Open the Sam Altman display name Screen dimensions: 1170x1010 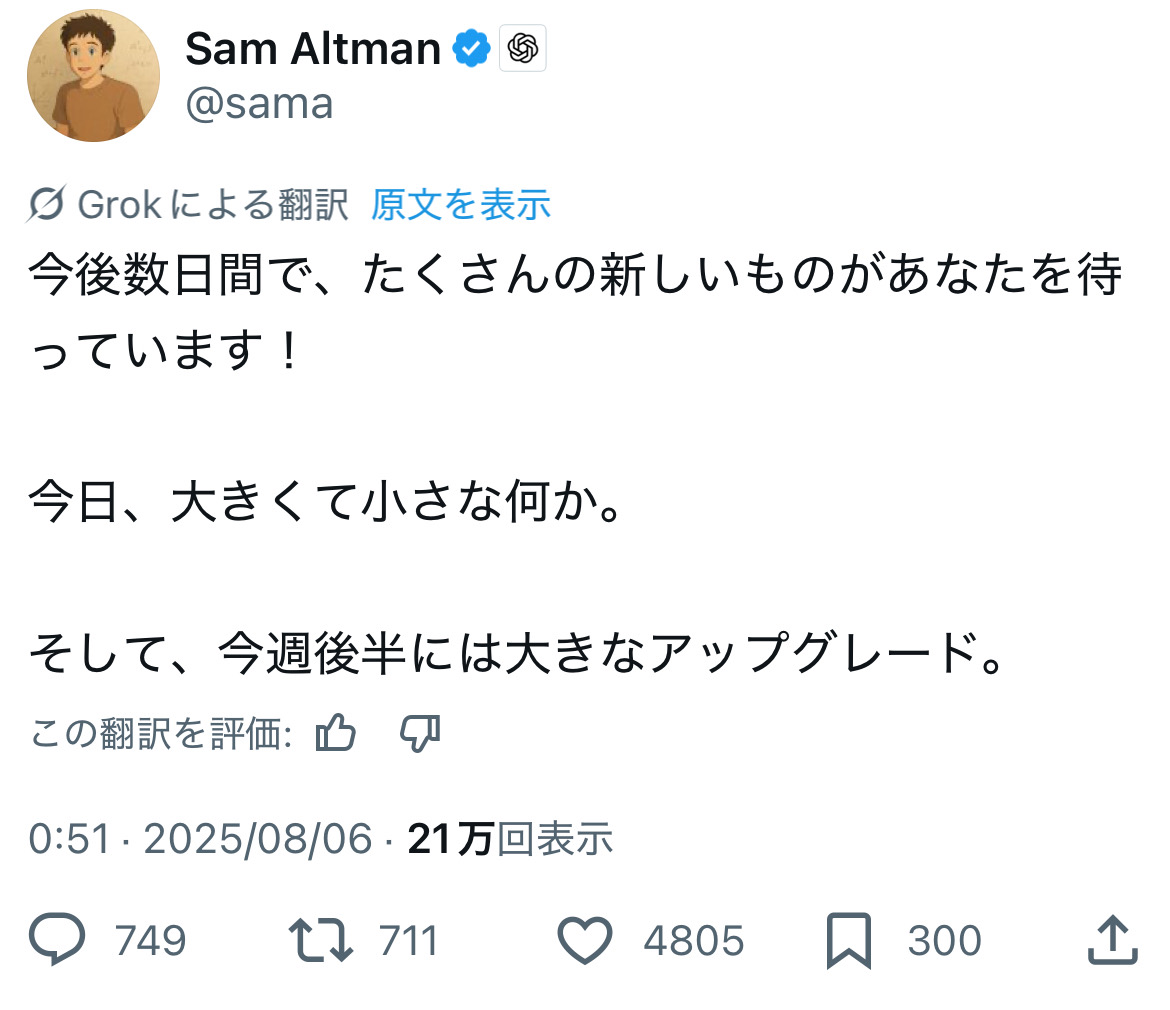[313, 48]
